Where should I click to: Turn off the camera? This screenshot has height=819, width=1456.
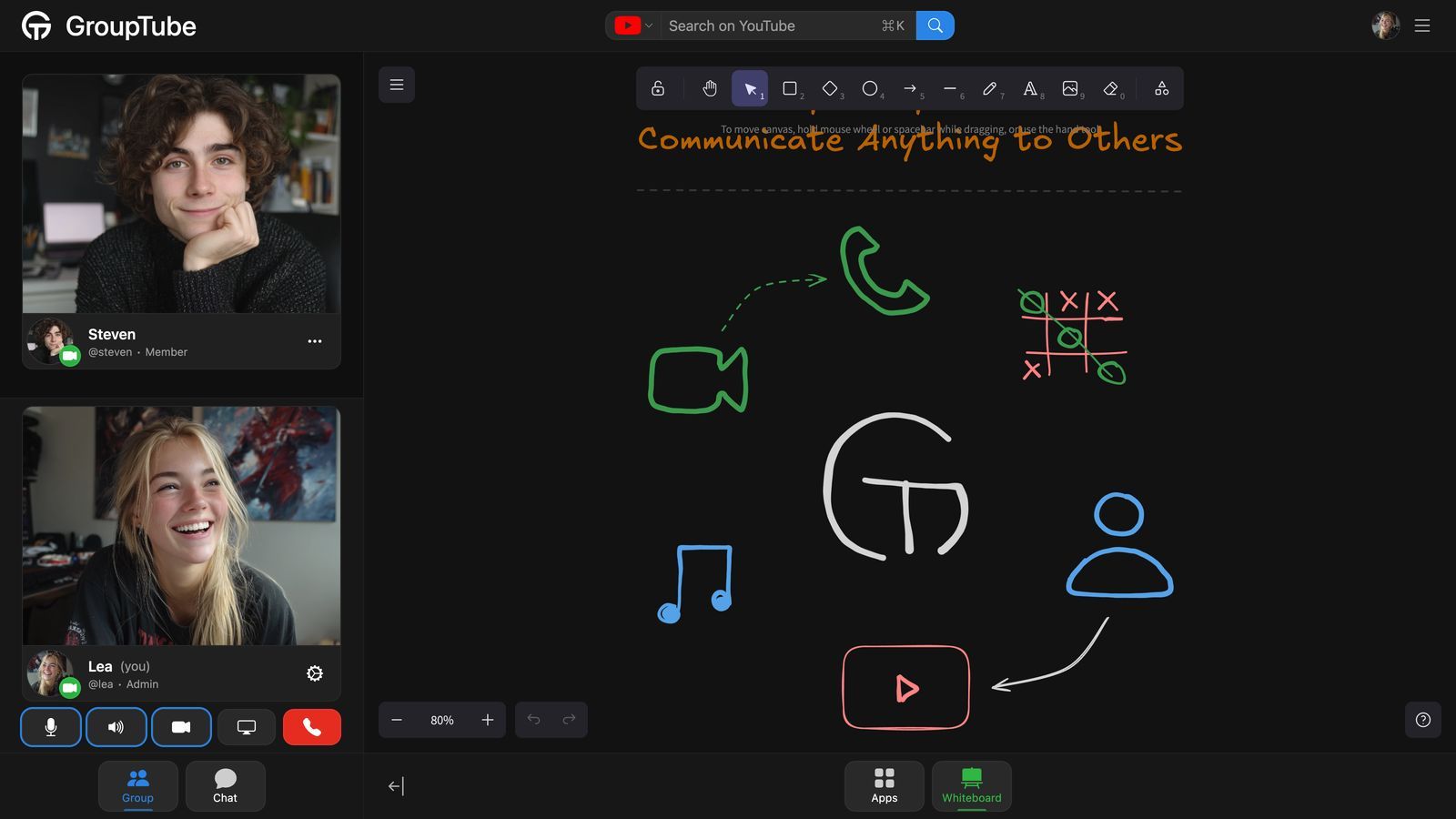click(181, 727)
